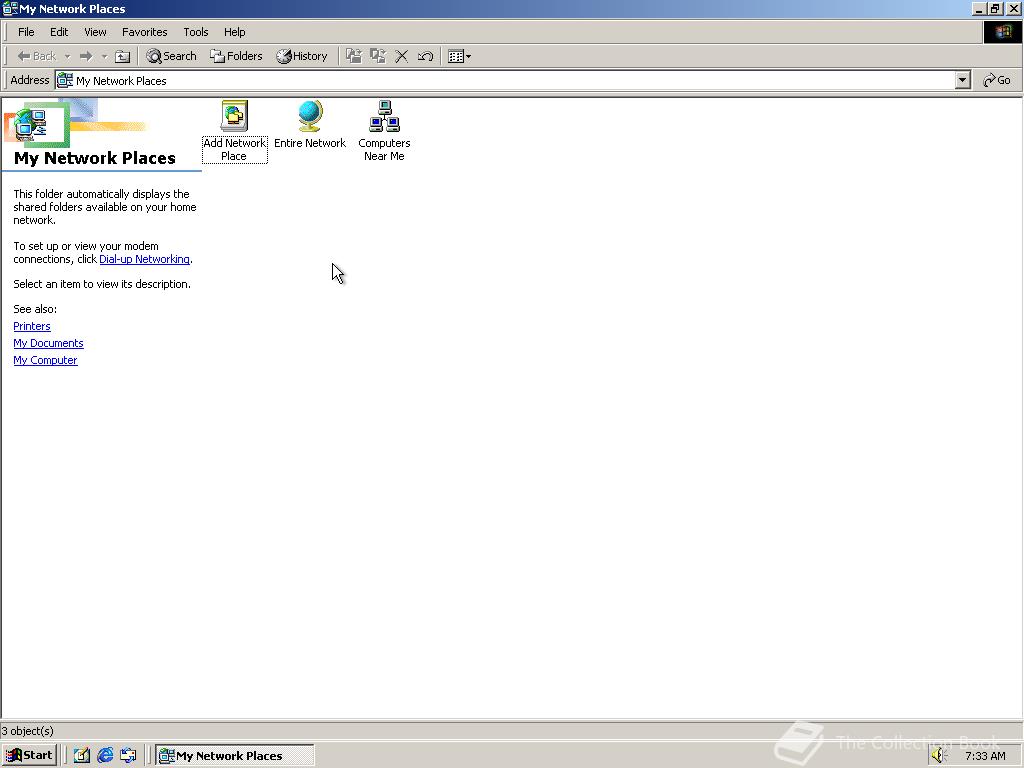Click the title bar system menu icon

(10, 8)
